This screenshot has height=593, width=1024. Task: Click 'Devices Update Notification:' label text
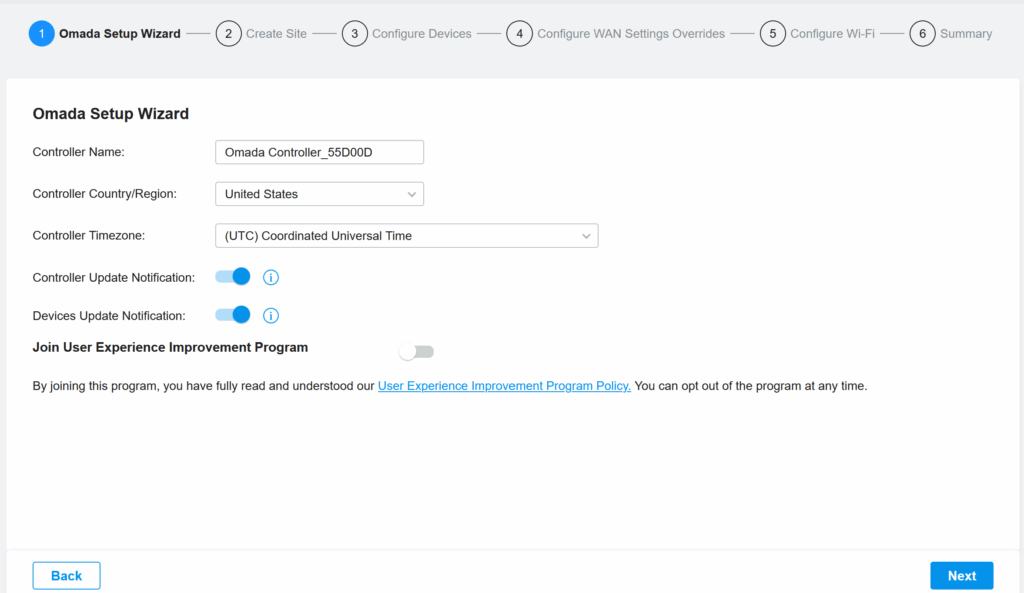tap(109, 315)
